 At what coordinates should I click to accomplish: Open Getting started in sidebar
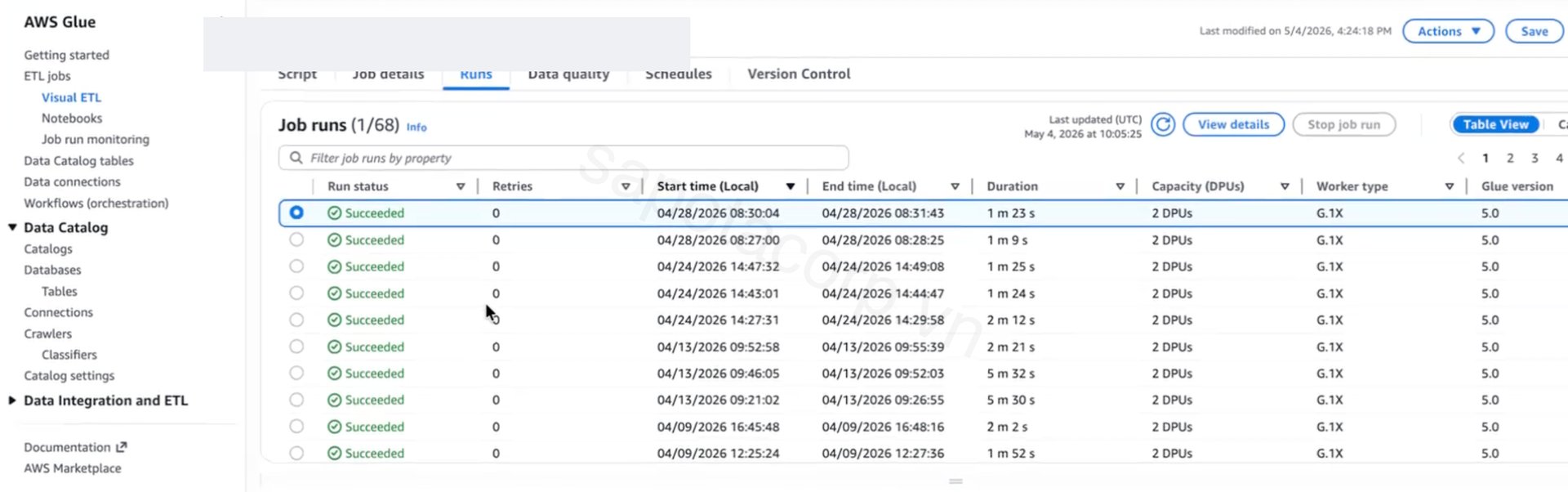pos(66,55)
